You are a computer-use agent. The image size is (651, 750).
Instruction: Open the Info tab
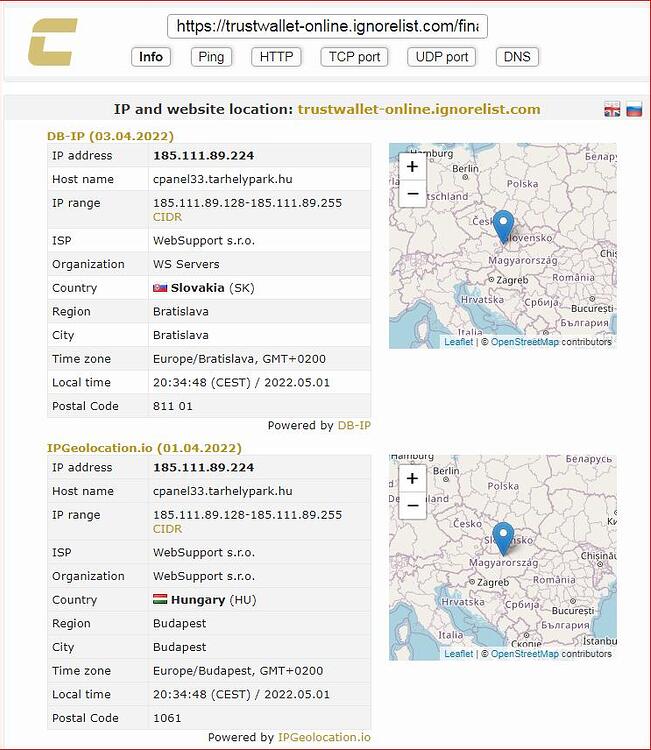[x=151, y=57]
